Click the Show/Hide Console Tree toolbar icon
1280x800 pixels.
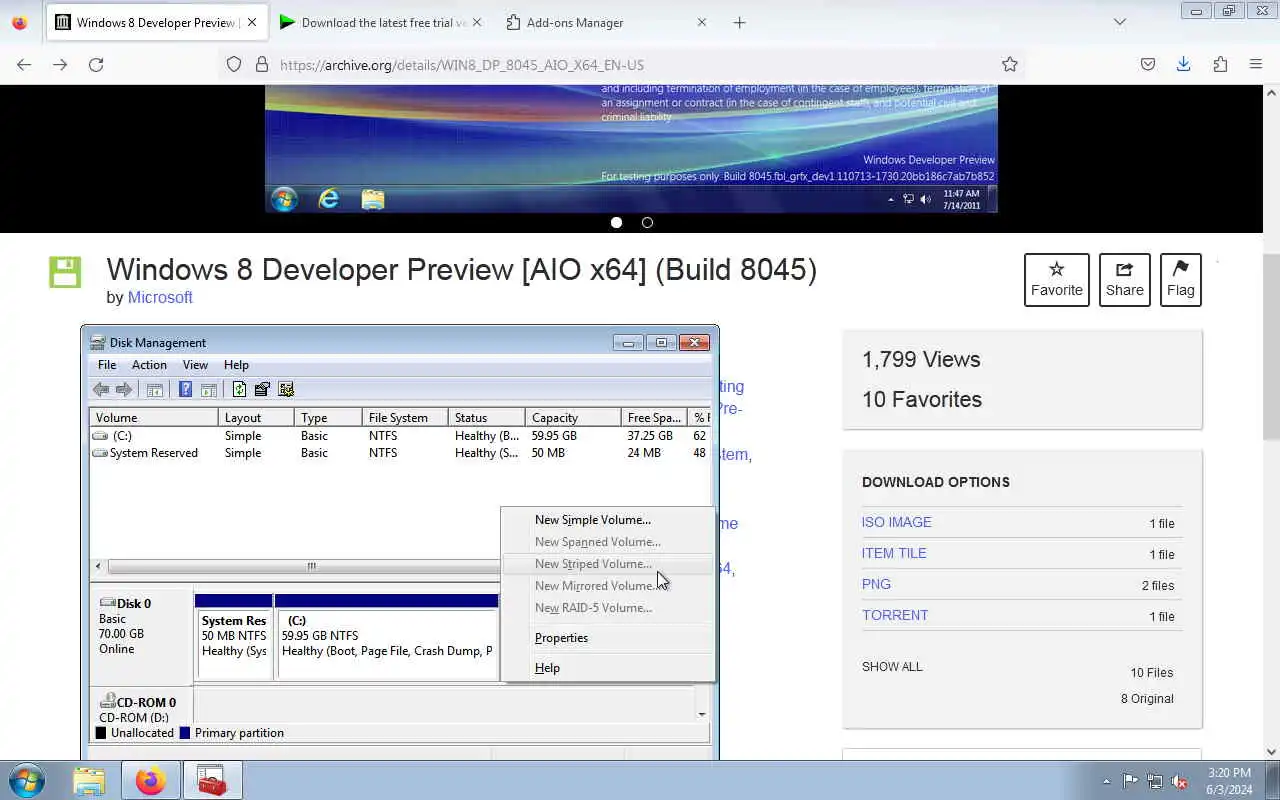(x=155, y=389)
